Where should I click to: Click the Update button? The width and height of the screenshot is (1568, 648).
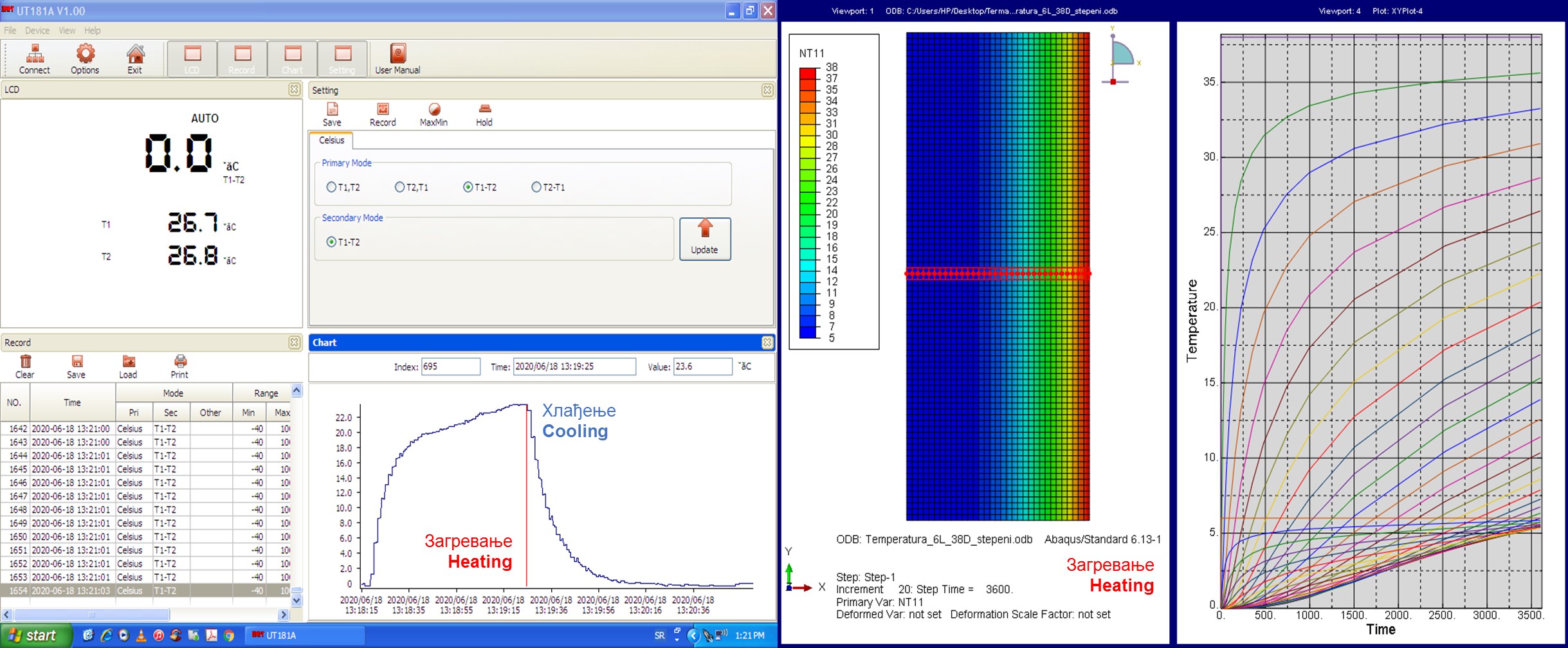pos(705,239)
